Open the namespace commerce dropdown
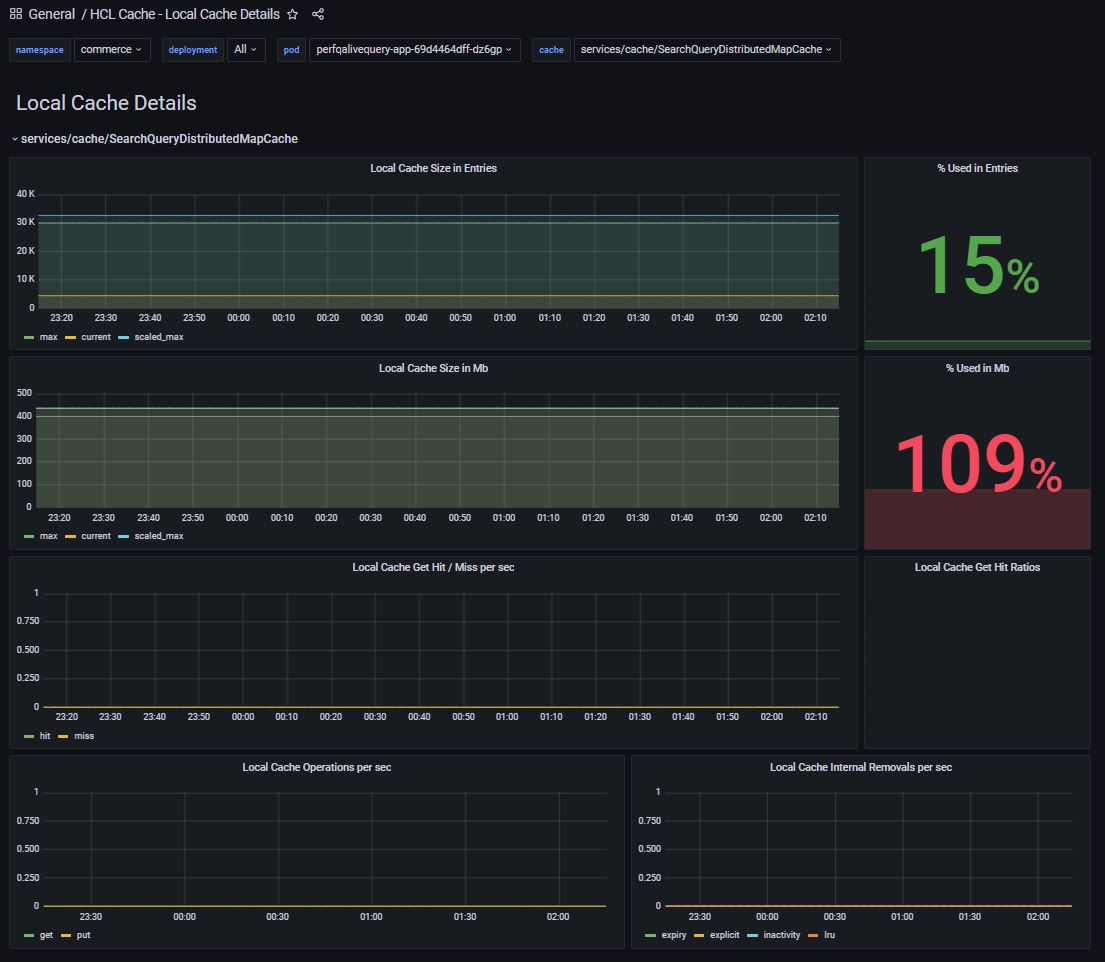This screenshot has width=1105, height=962. pyautogui.click(x=112, y=49)
